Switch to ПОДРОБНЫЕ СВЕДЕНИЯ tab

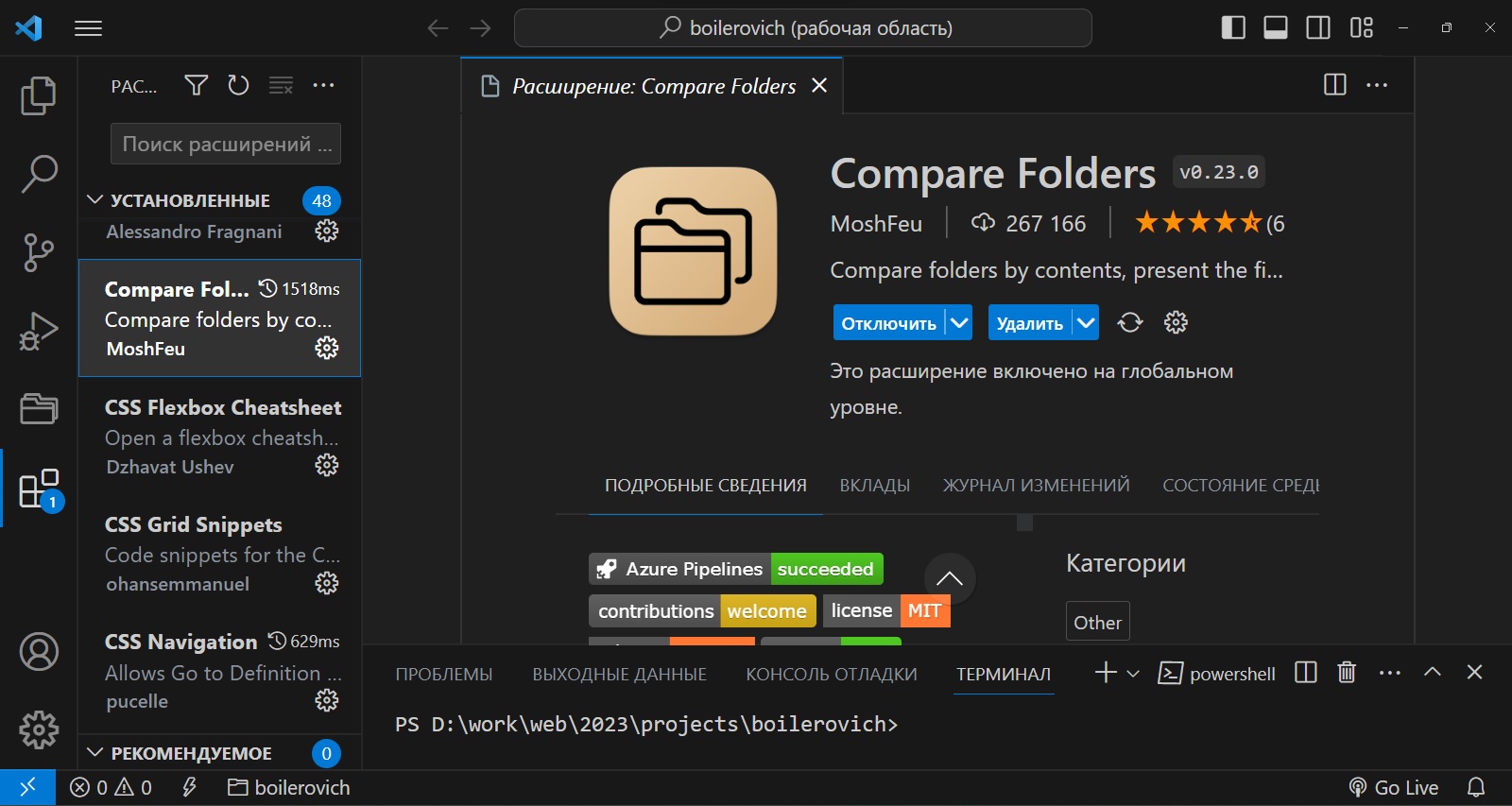click(x=706, y=486)
